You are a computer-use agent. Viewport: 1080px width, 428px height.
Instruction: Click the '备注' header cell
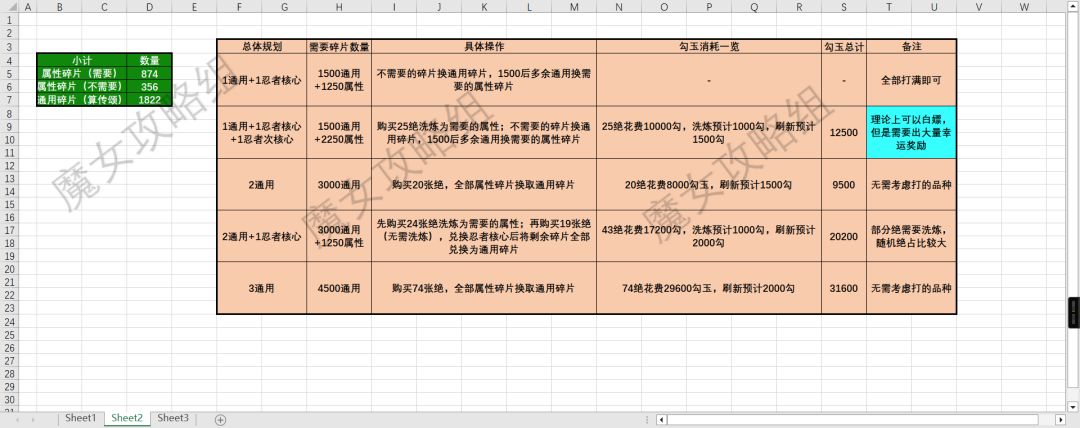[x=911, y=47]
